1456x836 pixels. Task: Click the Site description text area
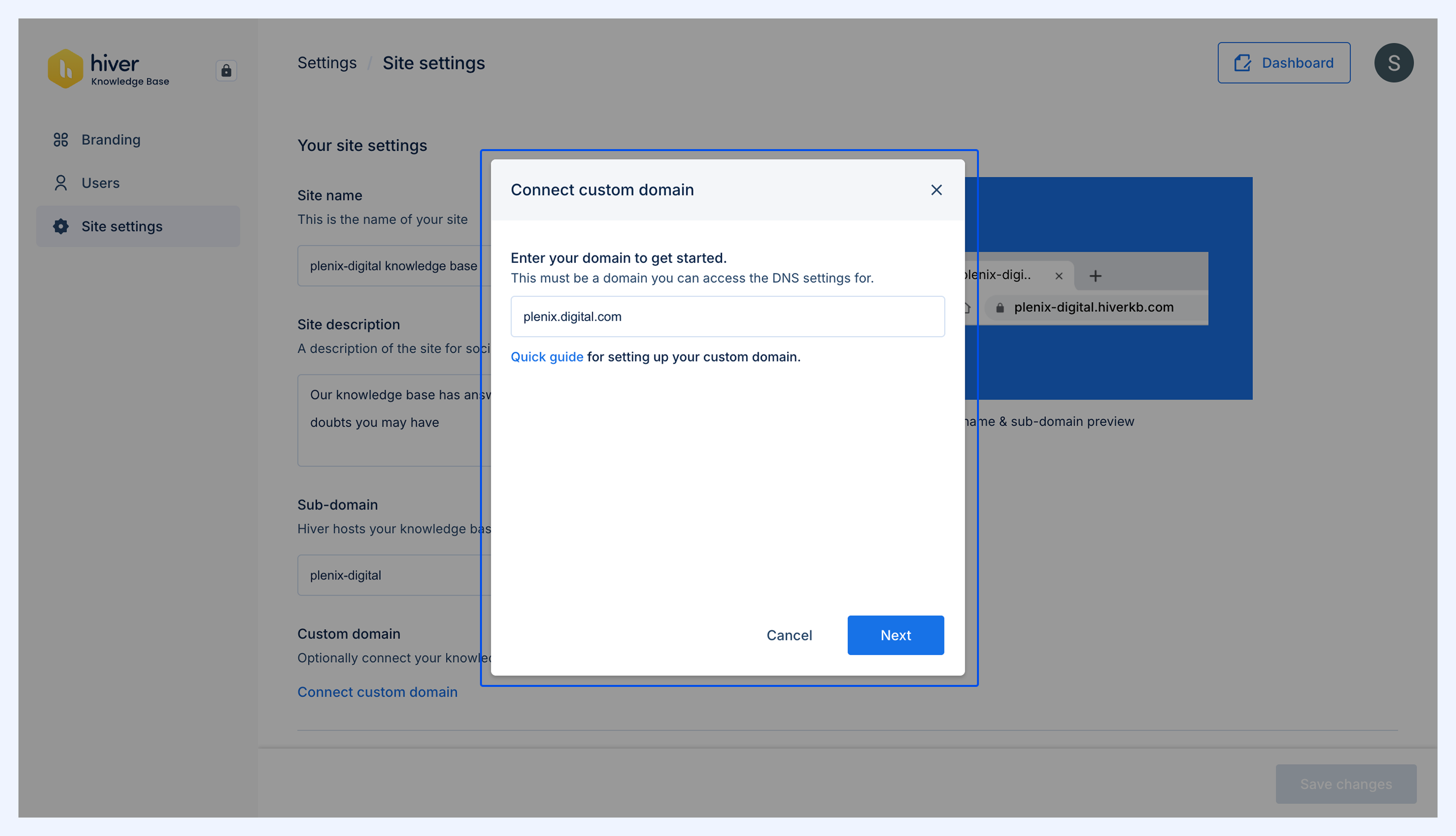pyautogui.click(x=394, y=420)
